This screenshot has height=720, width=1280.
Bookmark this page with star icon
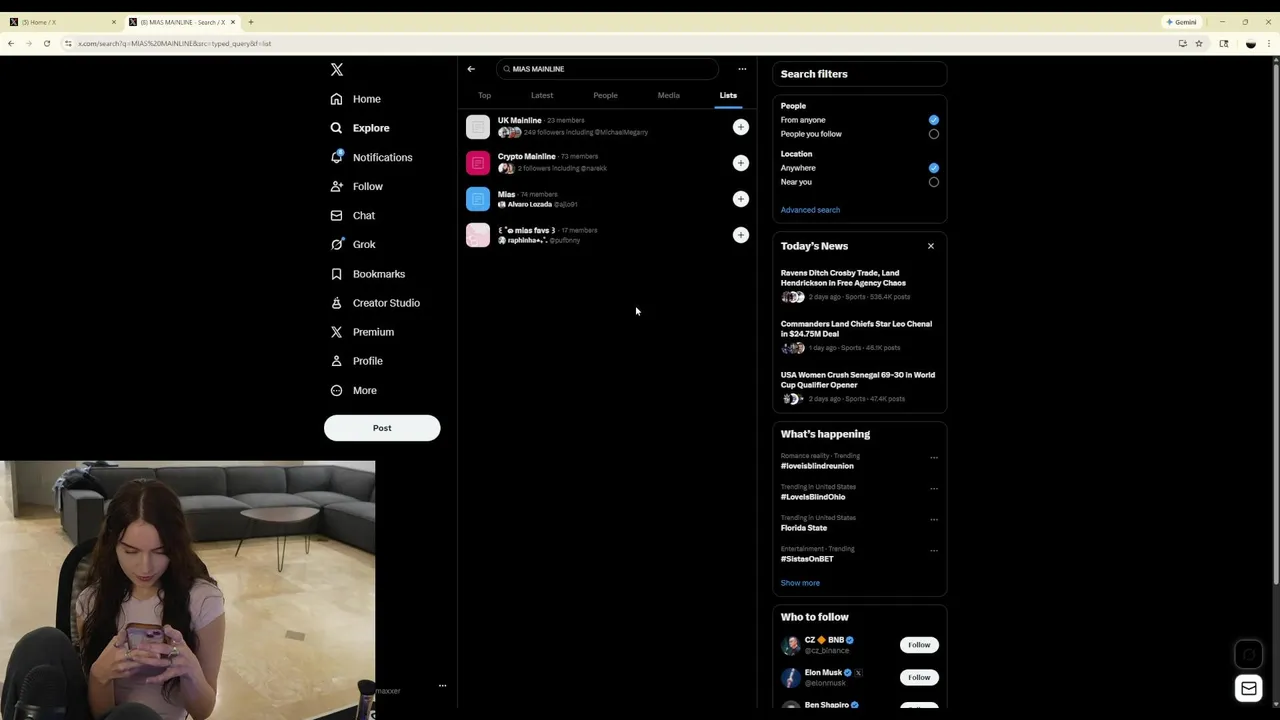(x=1199, y=44)
